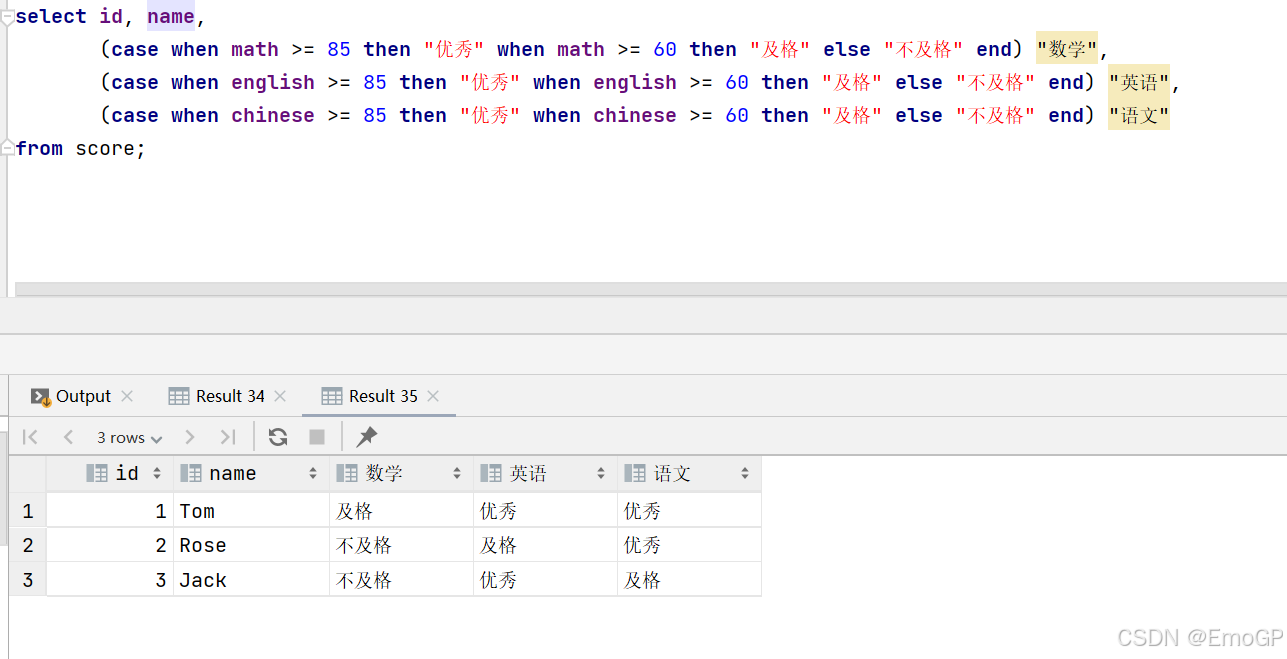Click Jack's 语文 cell 及格
The image size is (1287, 659).
tap(690, 580)
